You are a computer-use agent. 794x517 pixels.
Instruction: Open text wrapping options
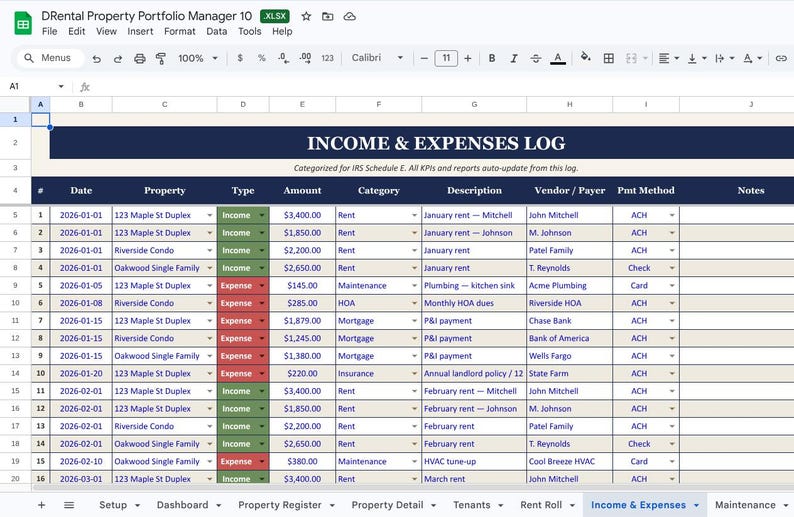point(725,58)
